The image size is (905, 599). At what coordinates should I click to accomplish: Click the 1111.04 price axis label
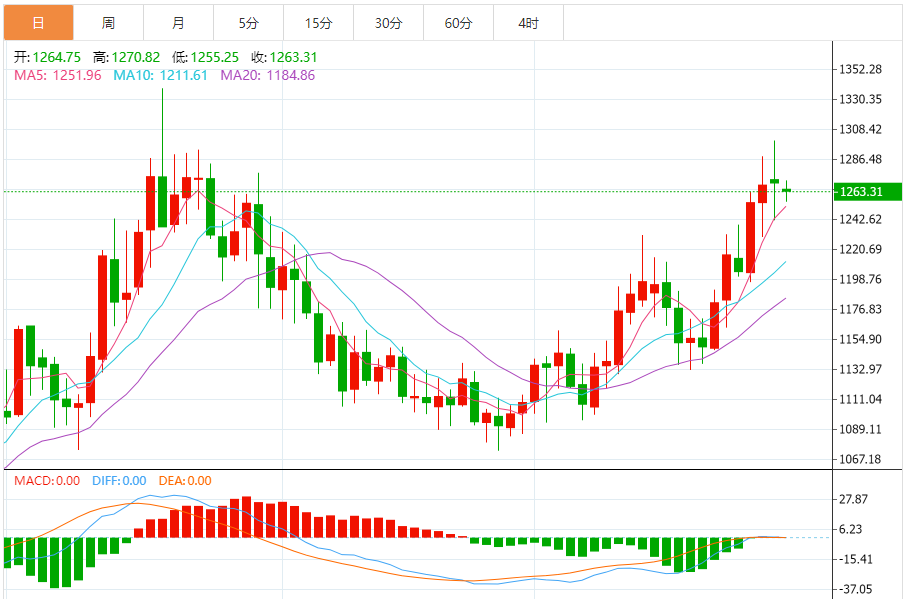click(x=860, y=399)
